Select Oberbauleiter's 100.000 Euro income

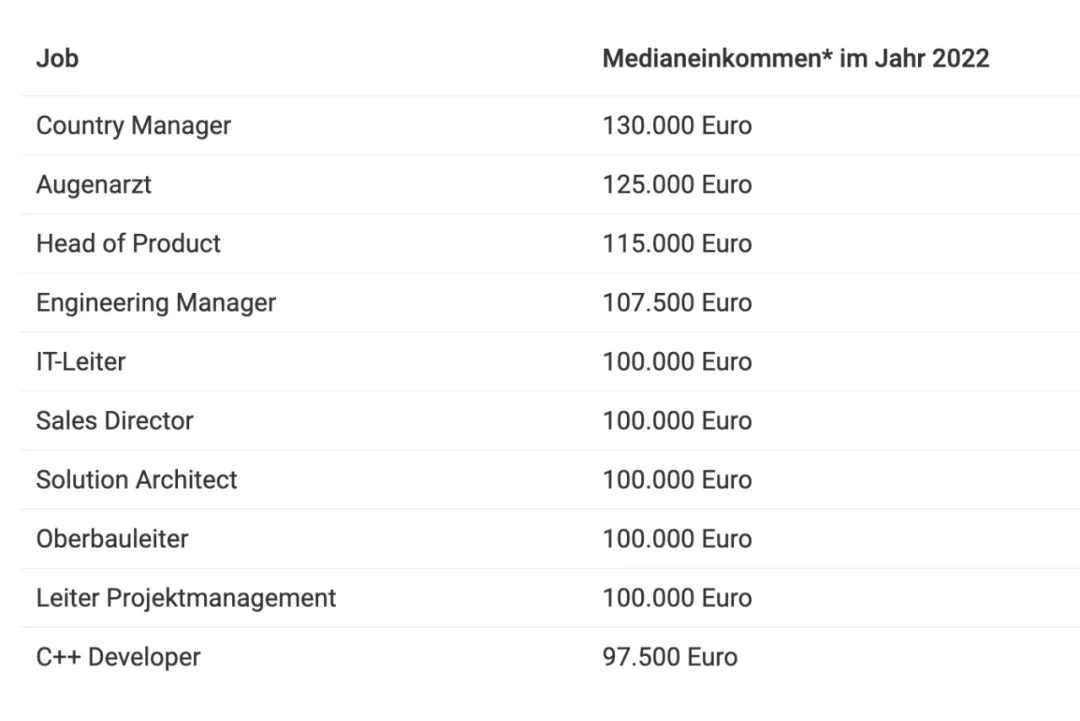coord(677,539)
